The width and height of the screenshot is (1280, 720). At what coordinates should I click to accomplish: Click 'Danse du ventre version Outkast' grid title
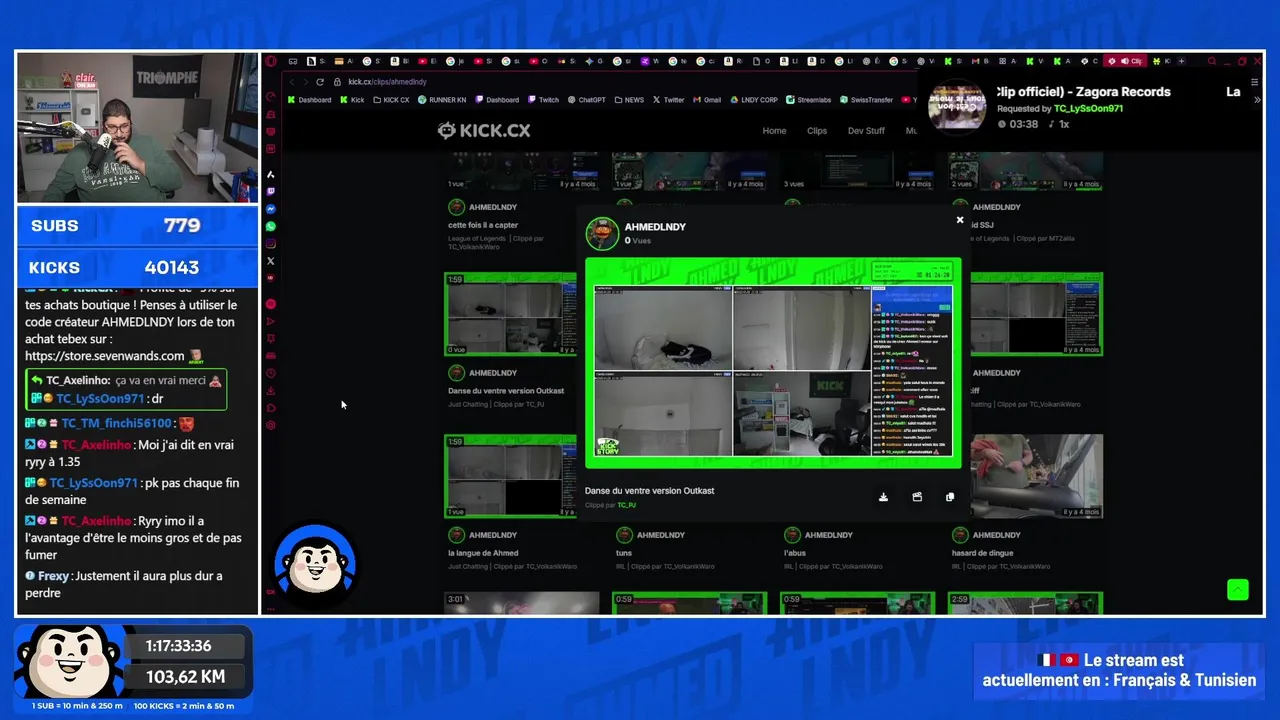[506, 391]
